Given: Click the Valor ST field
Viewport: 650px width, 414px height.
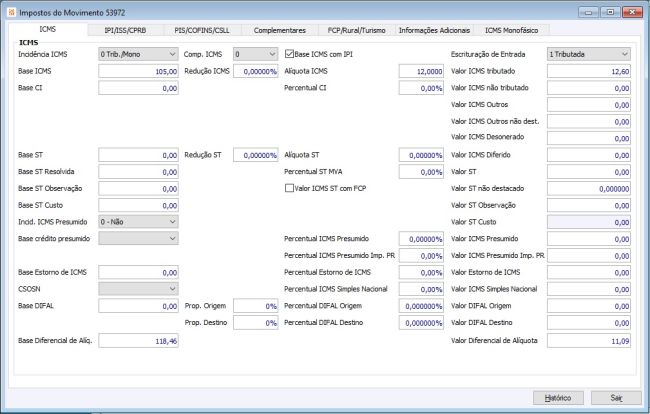Looking at the screenshot, I should (x=589, y=172).
